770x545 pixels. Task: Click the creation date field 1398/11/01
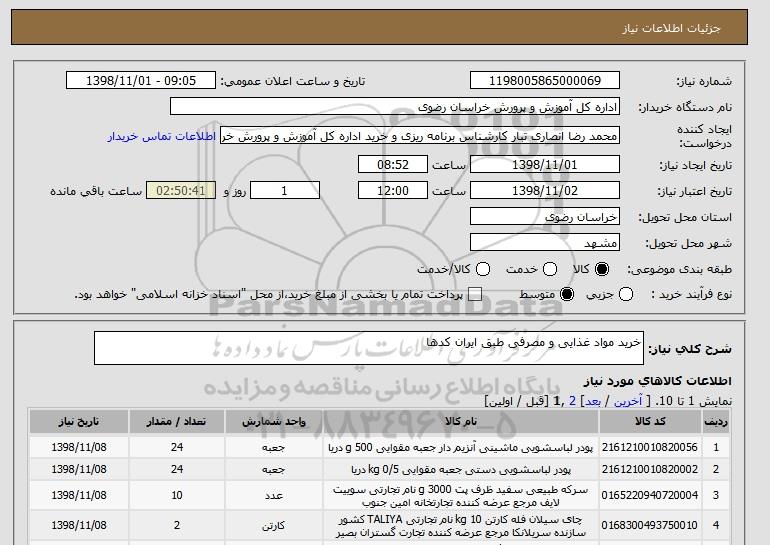(x=545, y=164)
